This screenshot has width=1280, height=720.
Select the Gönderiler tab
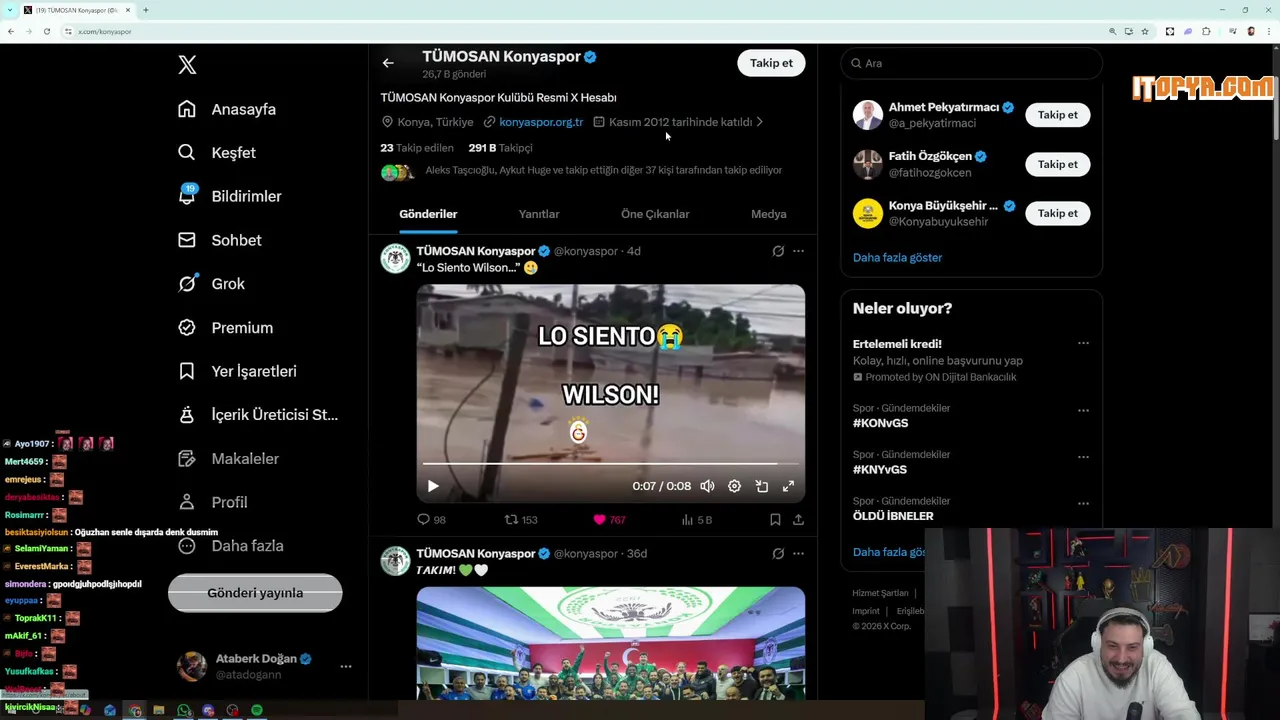pyautogui.click(x=428, y=214)
